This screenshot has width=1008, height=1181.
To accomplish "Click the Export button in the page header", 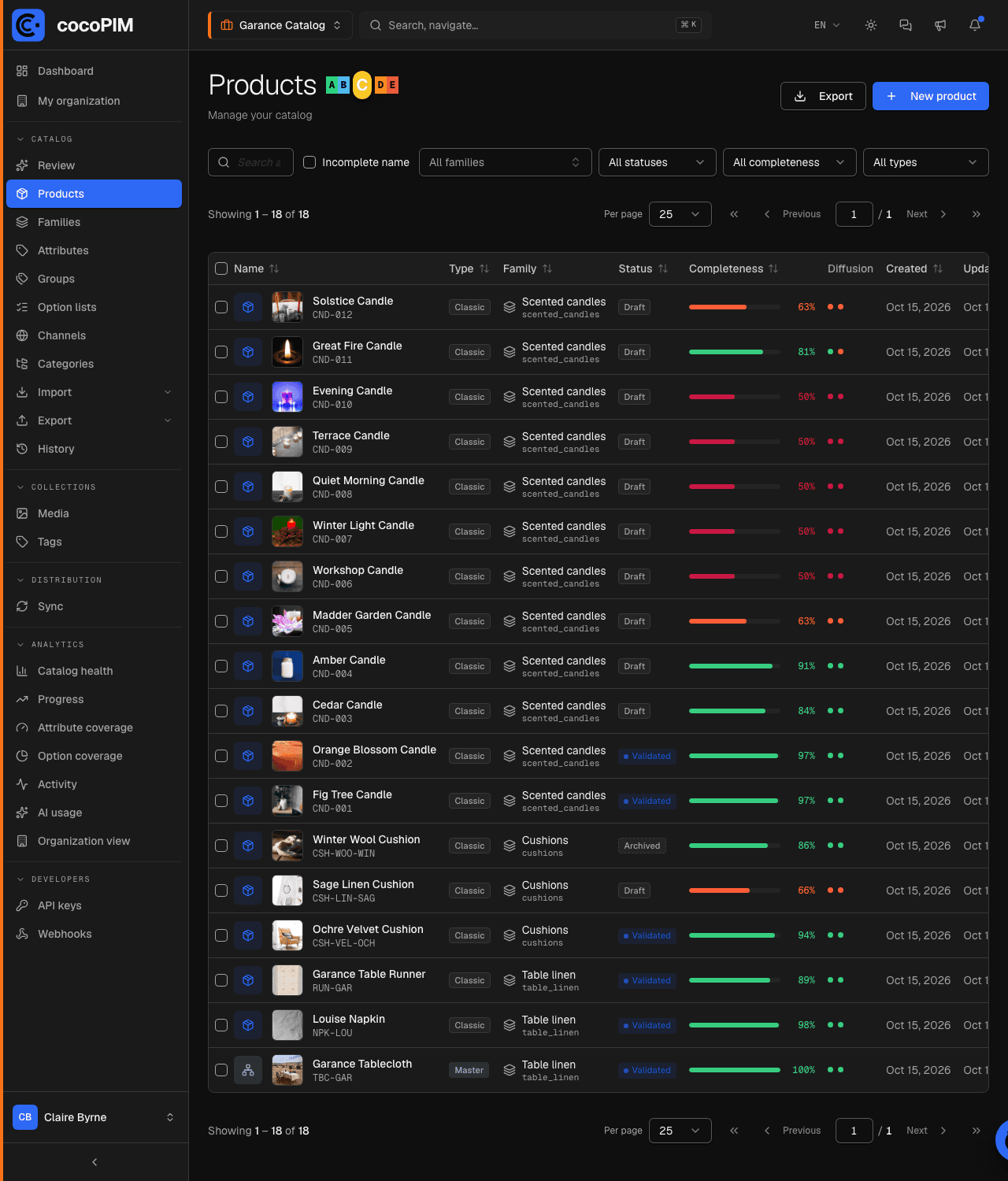I will tap(823, 96).
